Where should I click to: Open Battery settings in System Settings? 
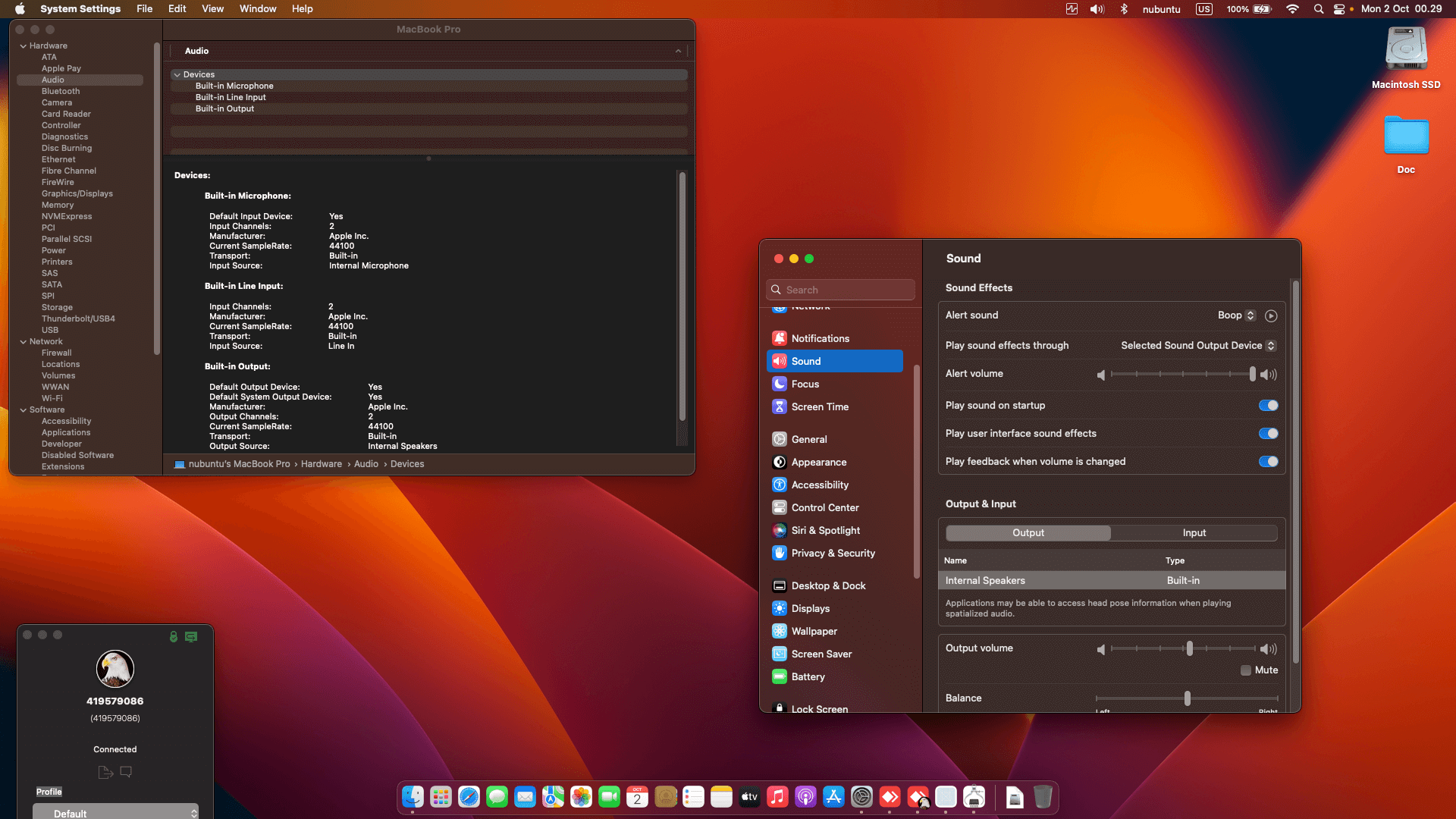click(808, 676)
